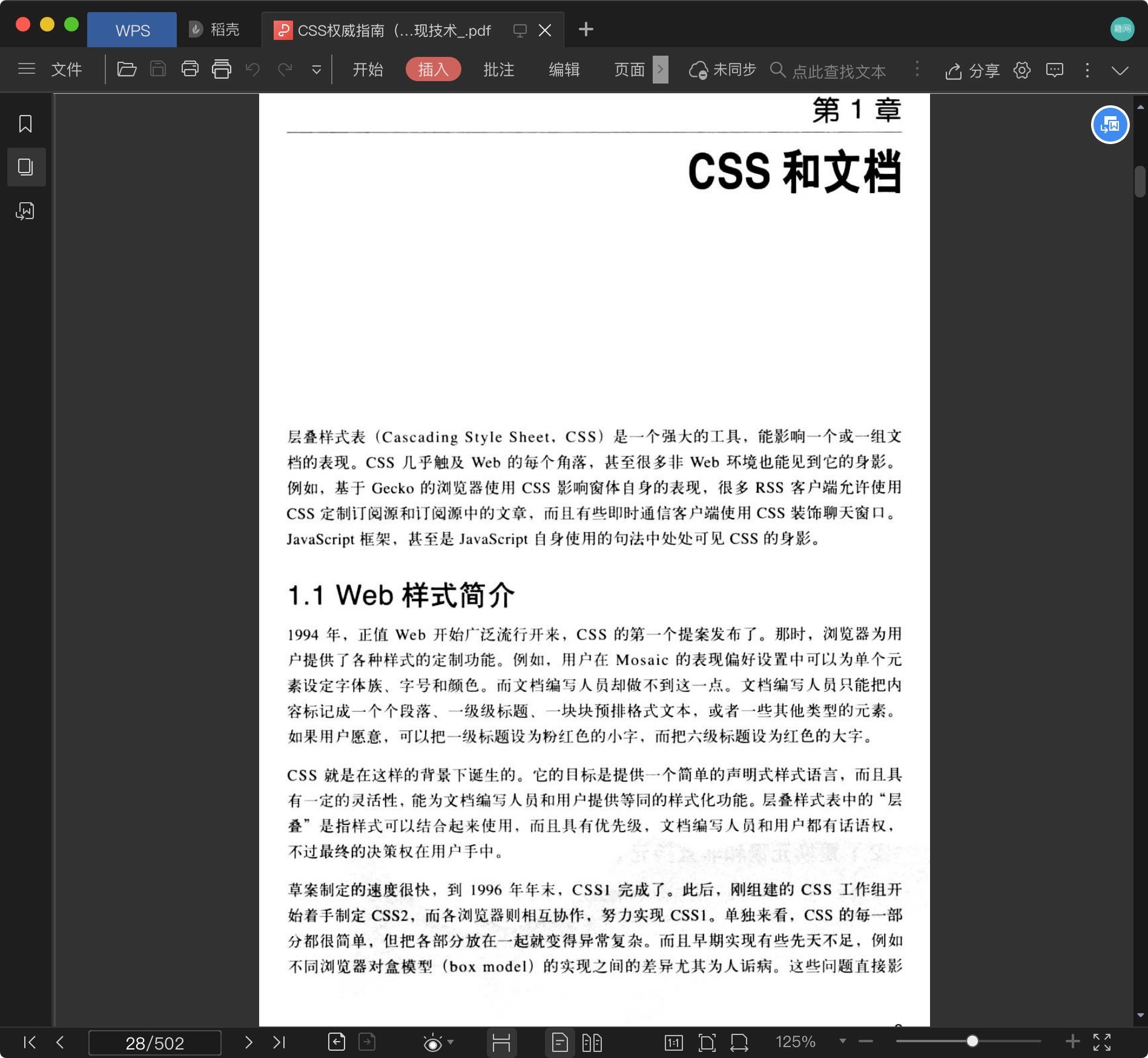
Task: Collapse the ribbon with chevron arrow
Action: tap(1120, 70)
